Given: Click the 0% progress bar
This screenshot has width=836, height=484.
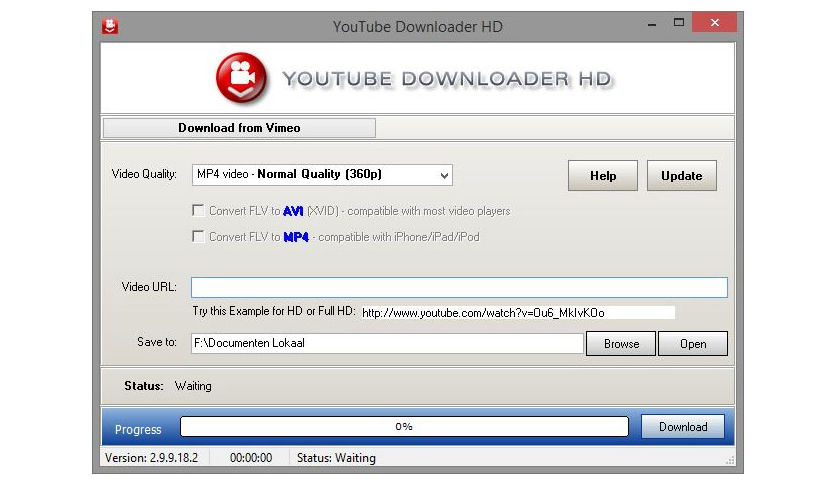Looking at the screenshot, I should (x=404, y=427).
